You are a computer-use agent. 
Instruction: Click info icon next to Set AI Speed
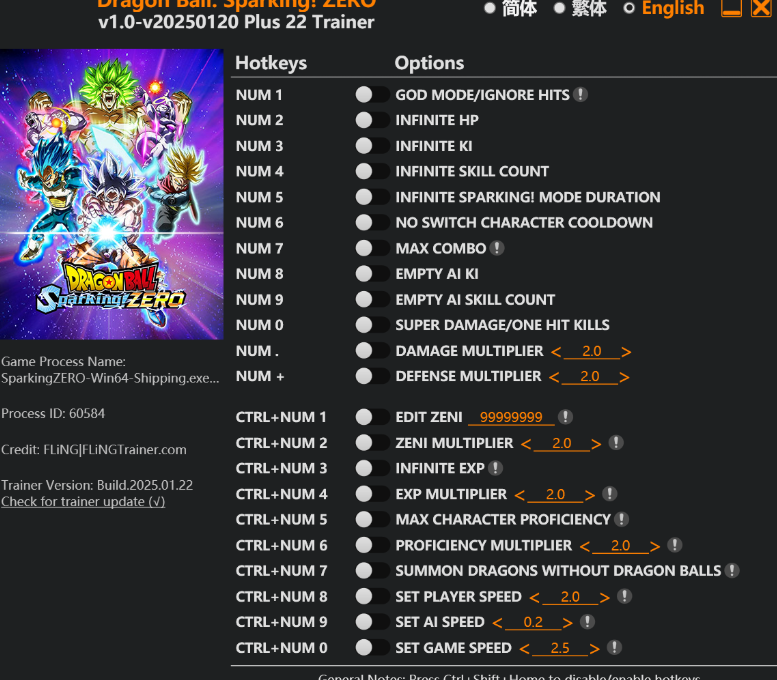587,622
